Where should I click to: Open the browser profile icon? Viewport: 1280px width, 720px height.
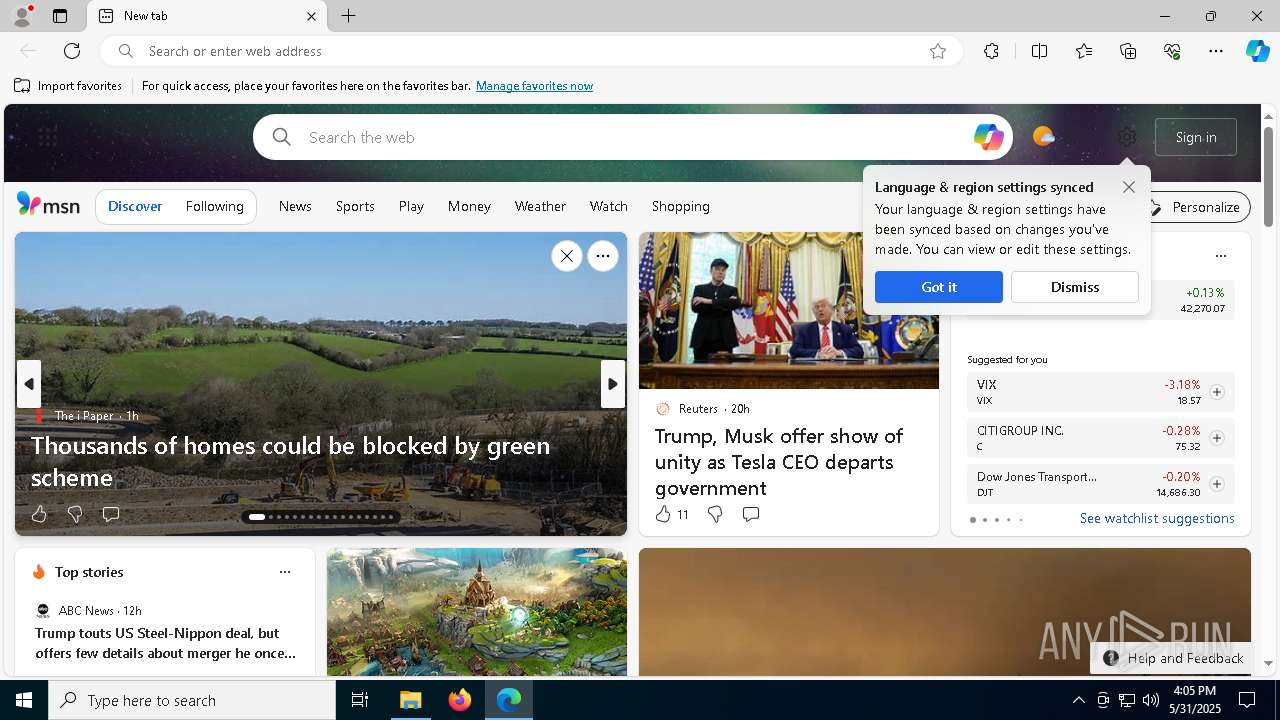[x=22, y=16]
